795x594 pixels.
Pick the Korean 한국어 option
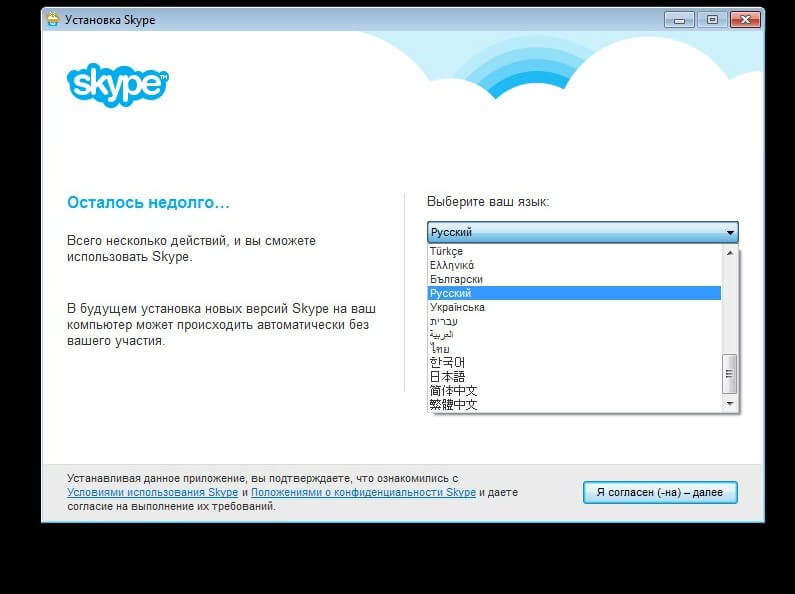tap(447, 362)
